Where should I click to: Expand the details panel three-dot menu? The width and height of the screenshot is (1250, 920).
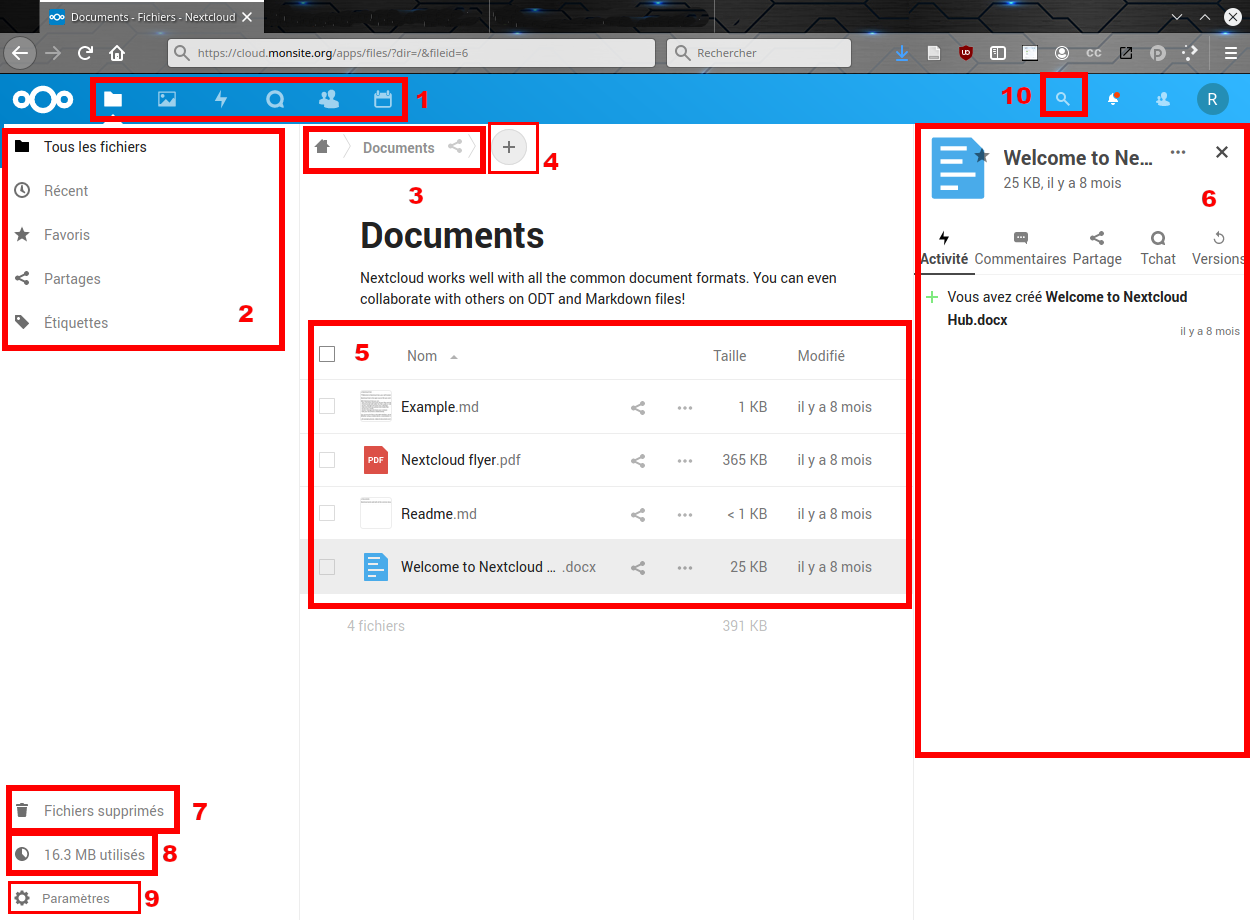pyautogui.click(x=1178, y=152)
